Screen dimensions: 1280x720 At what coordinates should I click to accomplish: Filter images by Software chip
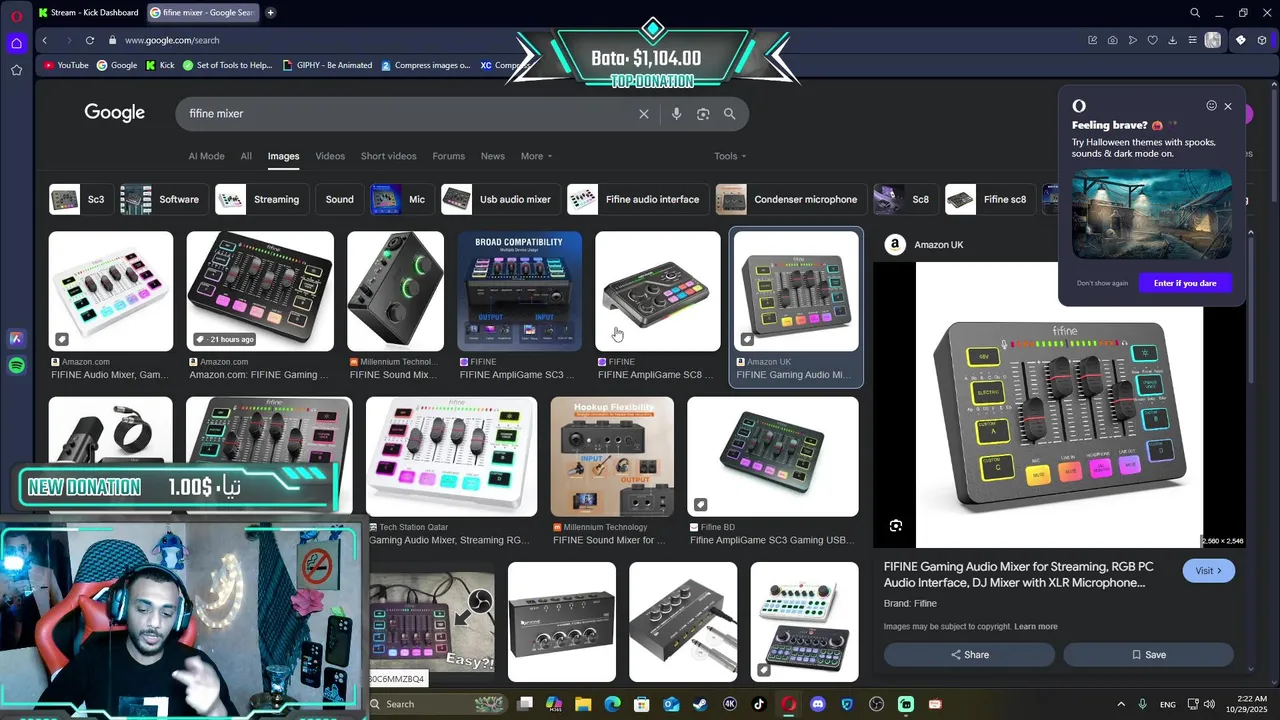(163, 199)
